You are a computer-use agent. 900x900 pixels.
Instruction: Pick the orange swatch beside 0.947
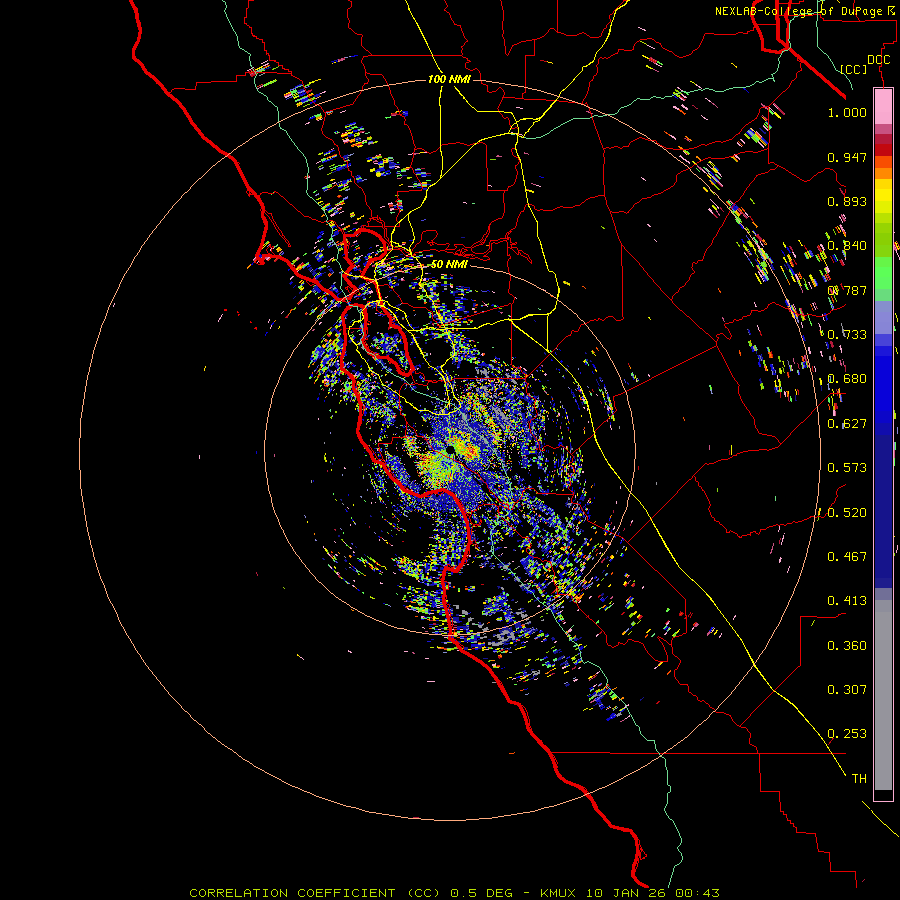click(883, 162)
